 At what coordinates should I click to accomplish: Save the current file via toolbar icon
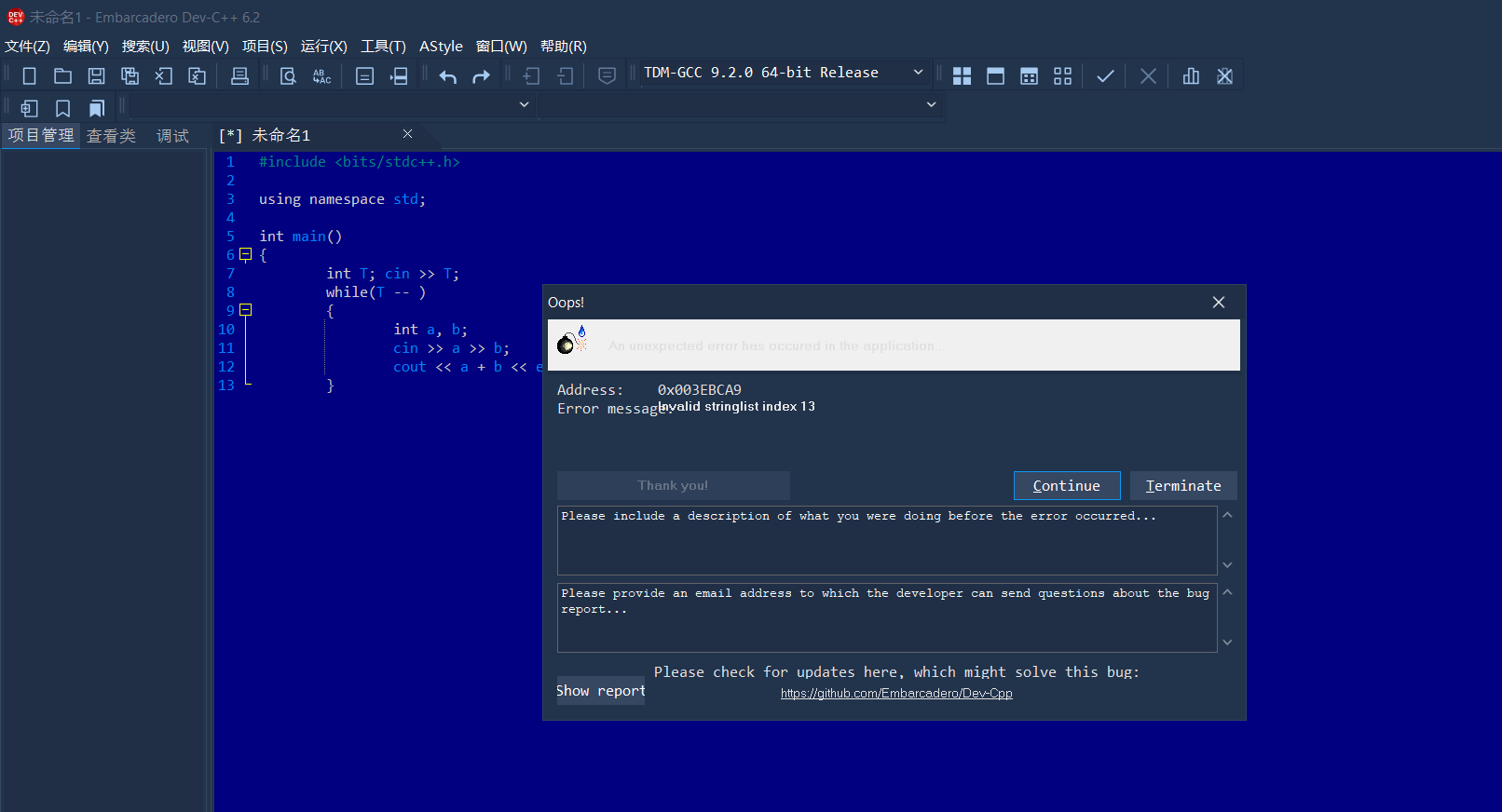pos(96,76)
